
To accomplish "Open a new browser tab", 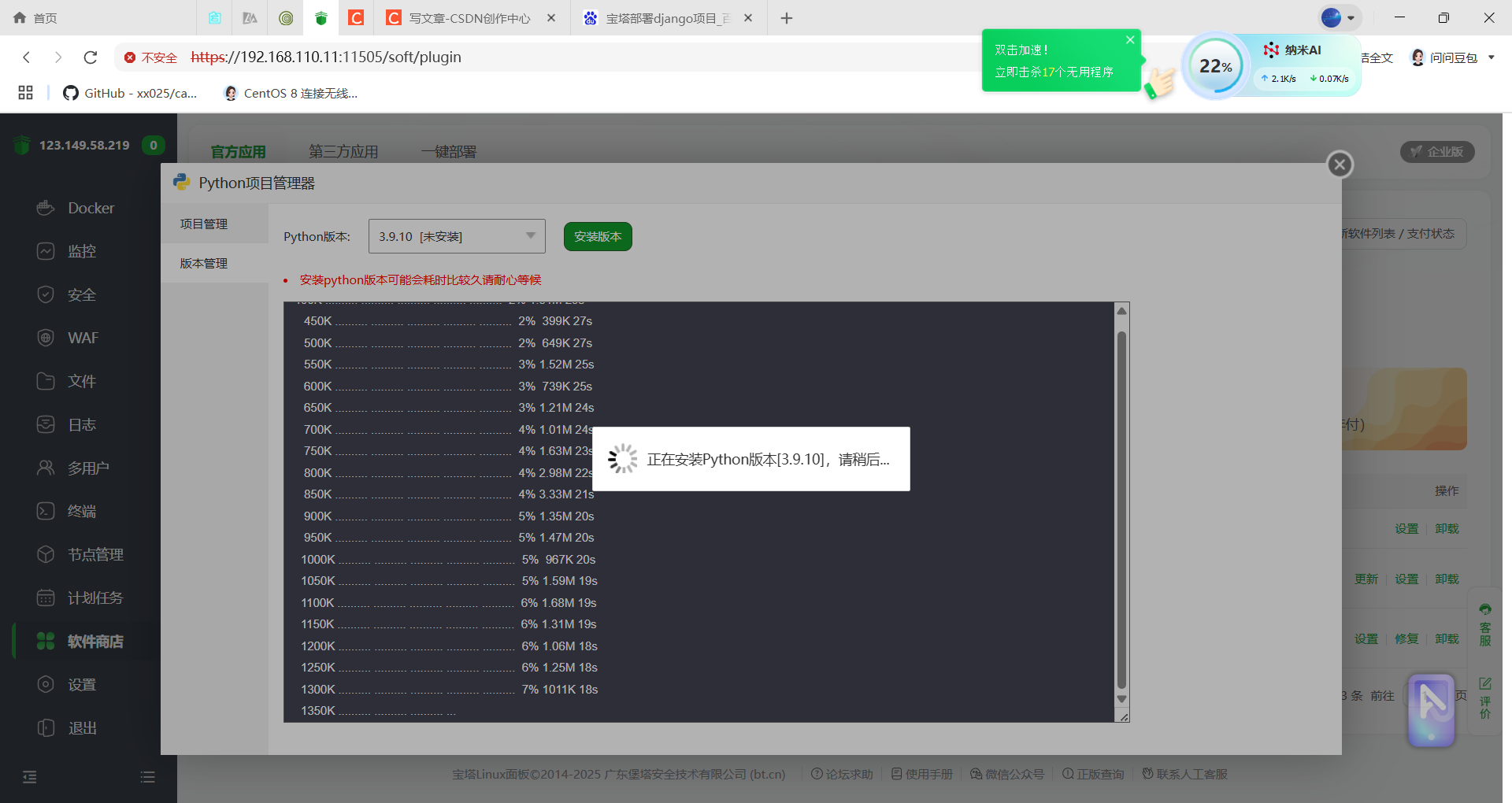I will 787,18.
